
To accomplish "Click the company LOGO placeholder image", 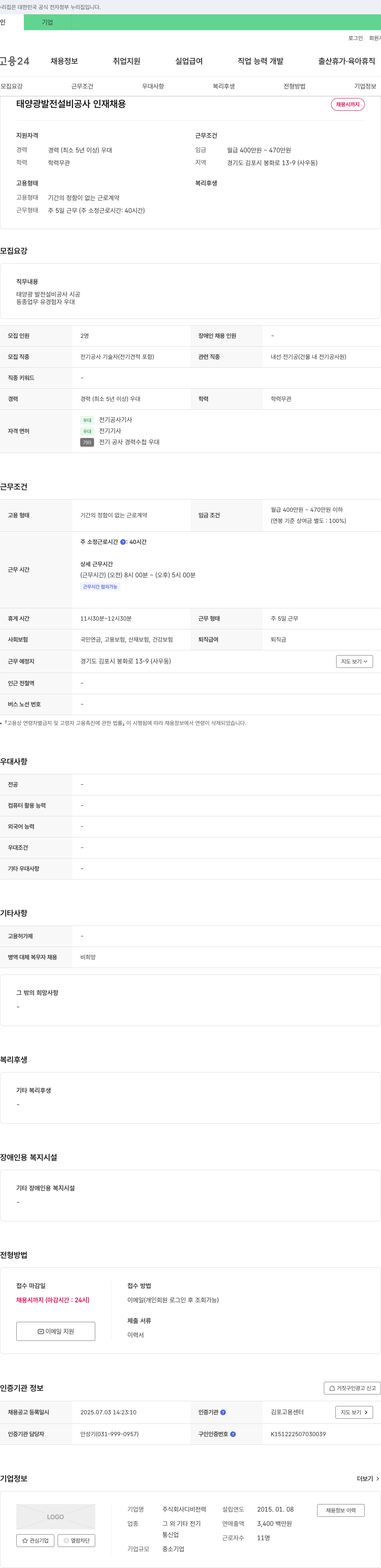I will (x=56, y=1517).
